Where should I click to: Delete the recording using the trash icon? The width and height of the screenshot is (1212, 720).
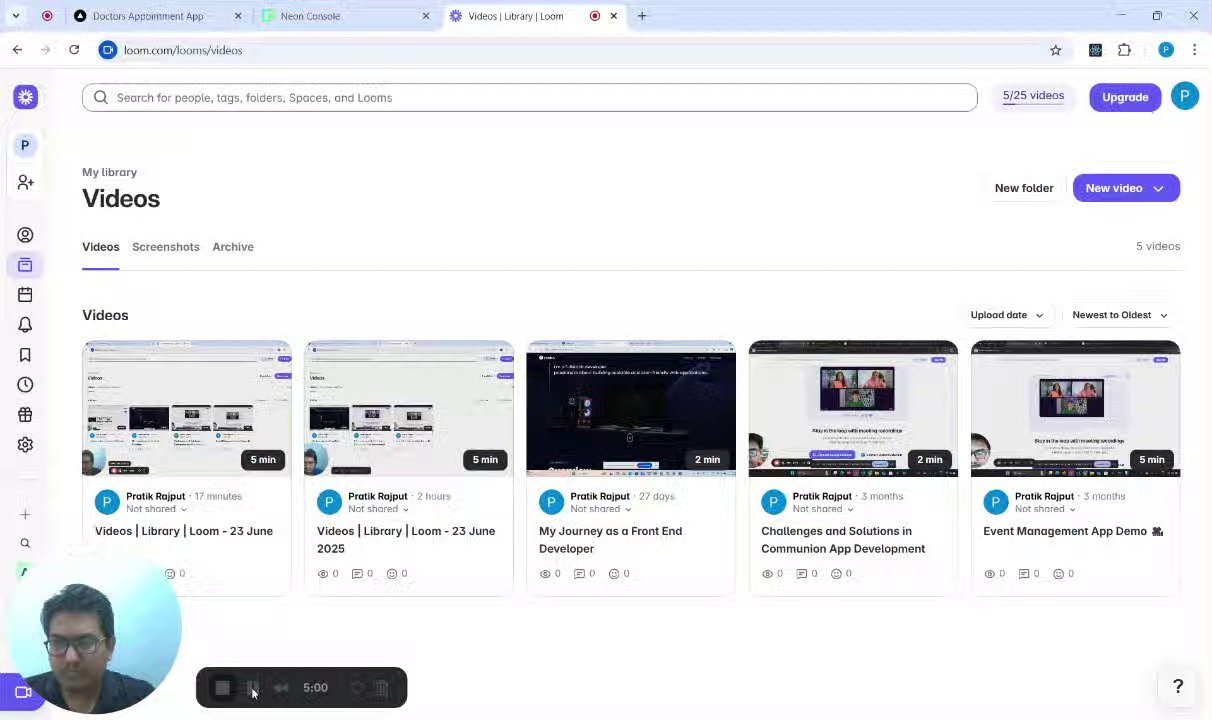[382, 688]
